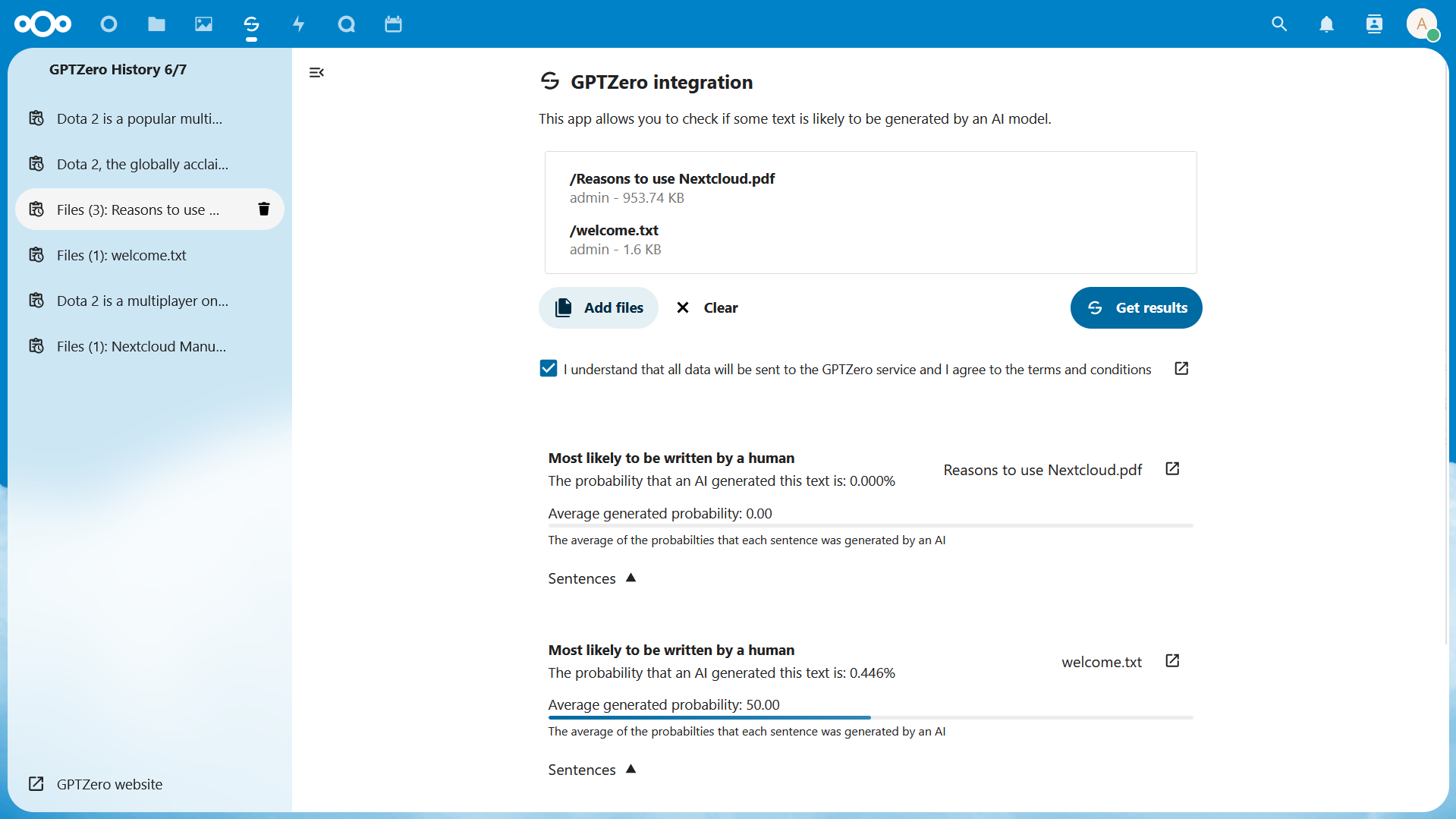Image resolution: width=1456 pixels, height=819 pixels.
Task: Select '/welcome.txt' file entry
Action: (x=615, y=239)
